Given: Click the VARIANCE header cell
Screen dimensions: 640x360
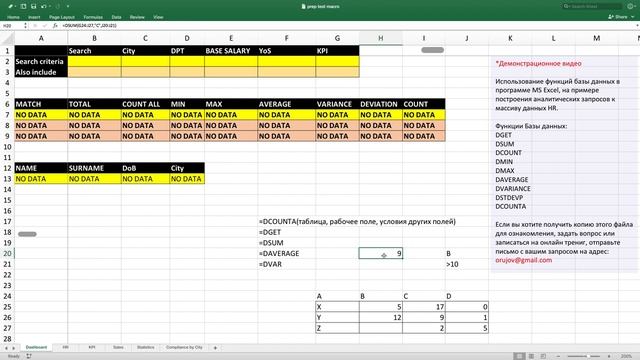Looking at the screenshot, I should [337, 104].
